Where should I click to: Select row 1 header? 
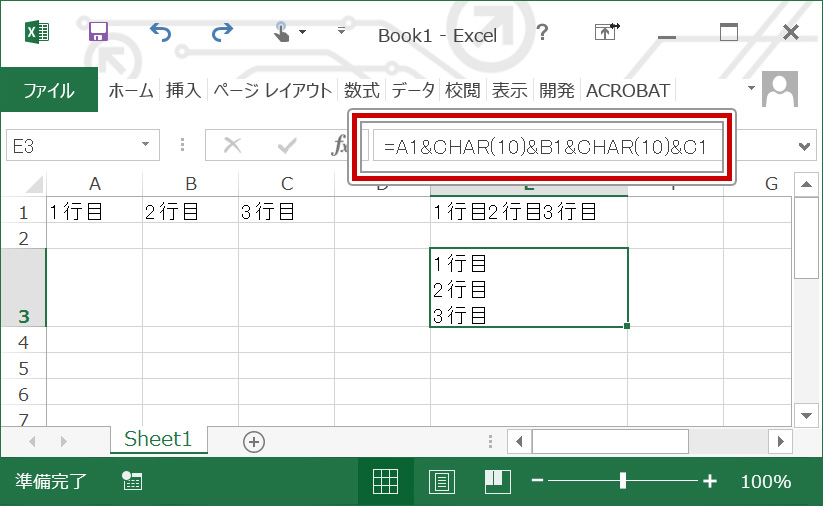click(x=23, y=210)
